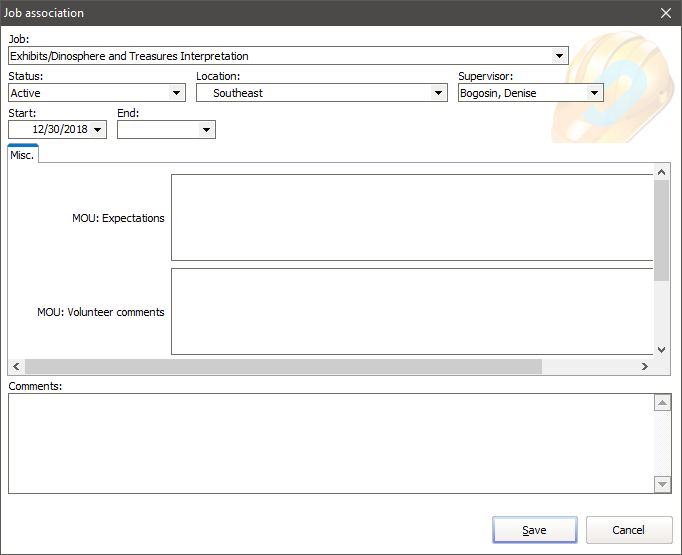Viewport: 682px width, 555px height.
Task: Open the Start date picker arrow
Action: tap(98, 130)
